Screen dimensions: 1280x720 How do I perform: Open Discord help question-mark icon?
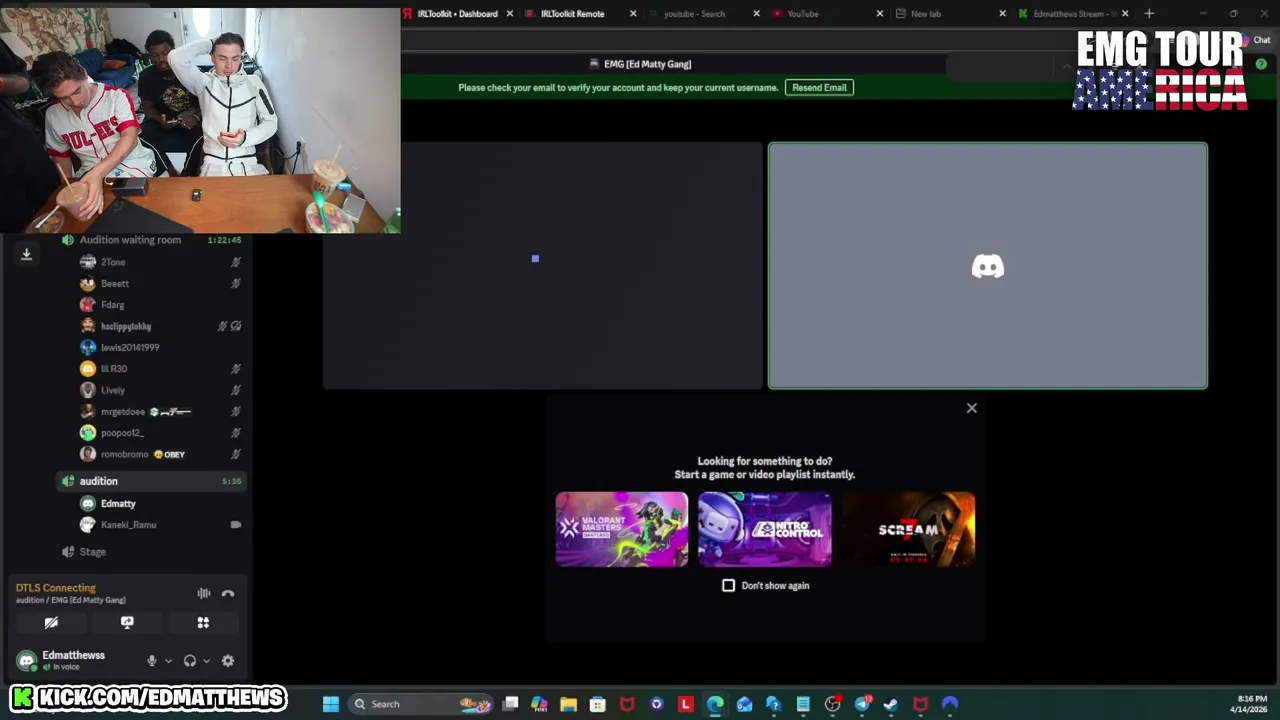tap(1261, 64)
